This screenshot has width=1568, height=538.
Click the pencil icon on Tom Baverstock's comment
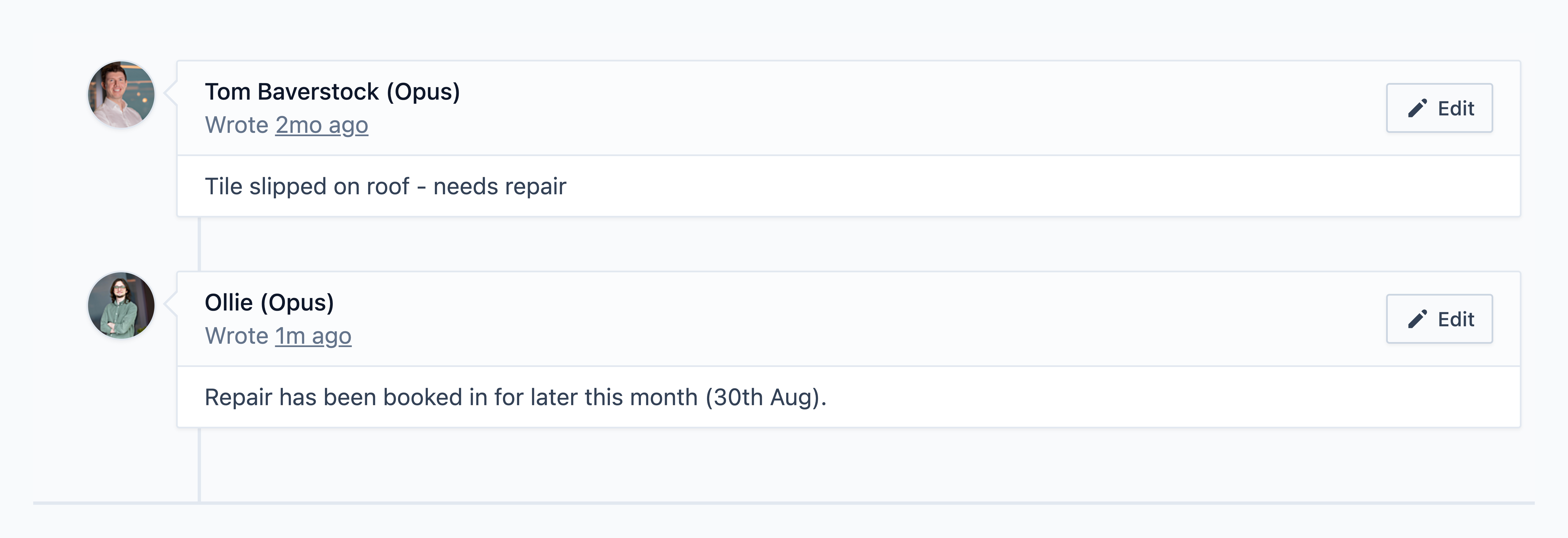point(1417,108)
